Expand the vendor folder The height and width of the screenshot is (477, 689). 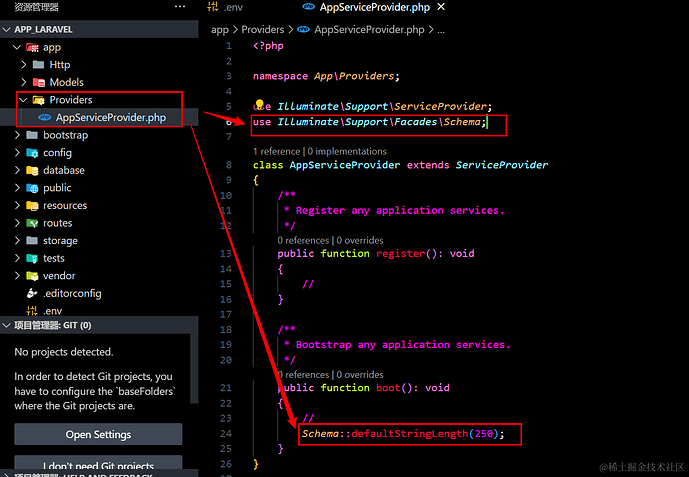coord(17,275)
